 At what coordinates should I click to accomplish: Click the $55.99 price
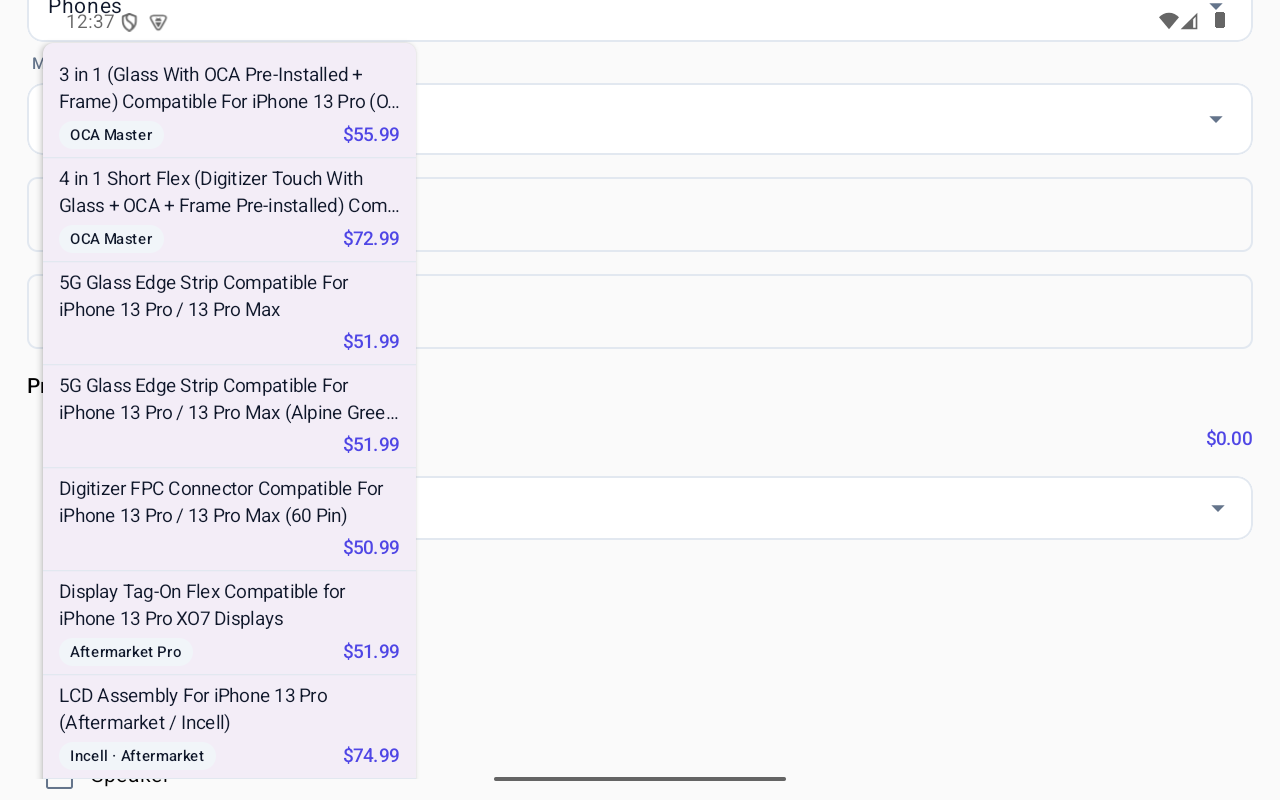point(371,135)
